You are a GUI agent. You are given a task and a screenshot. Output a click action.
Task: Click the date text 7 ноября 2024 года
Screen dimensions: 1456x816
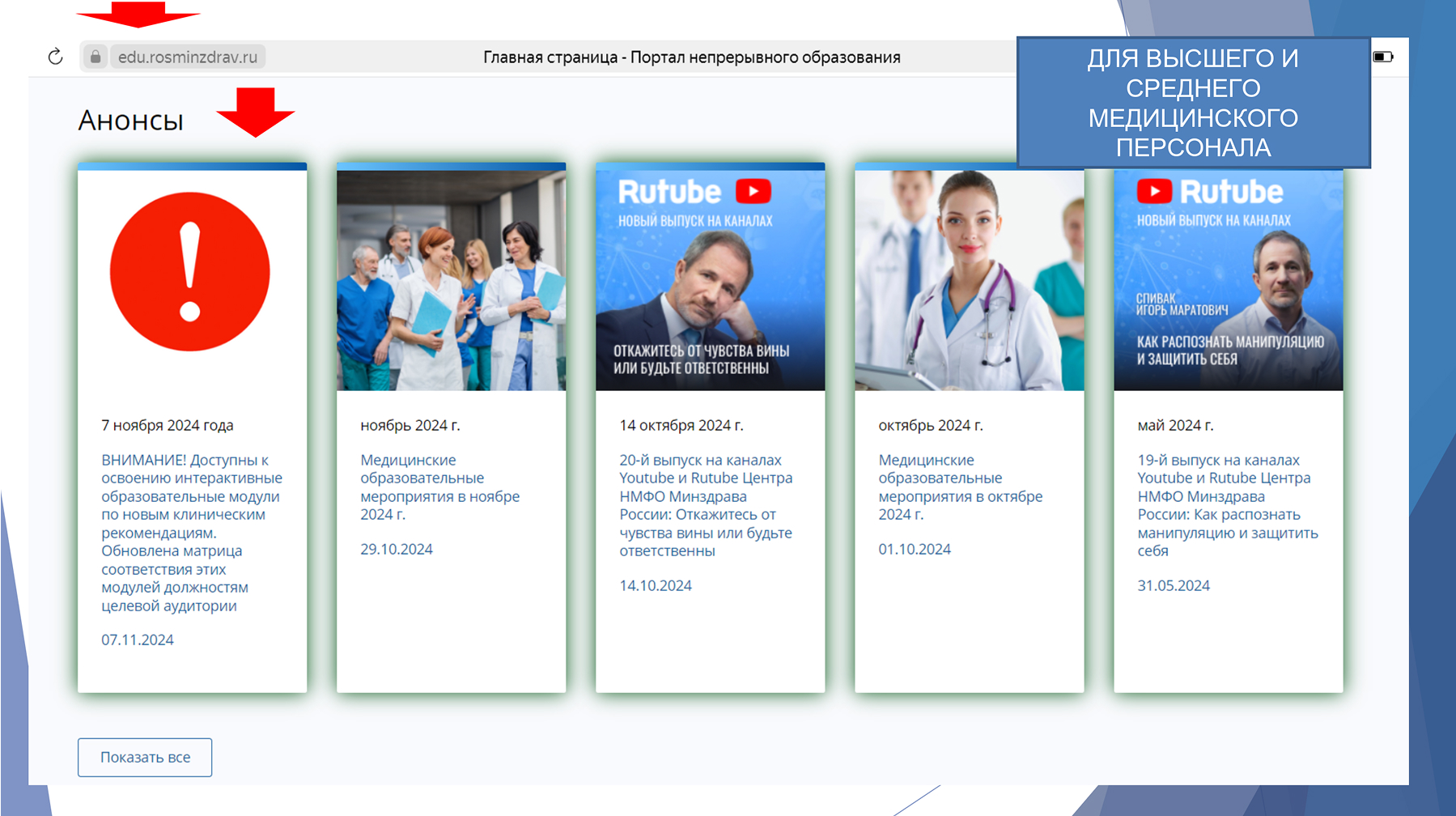168,425
